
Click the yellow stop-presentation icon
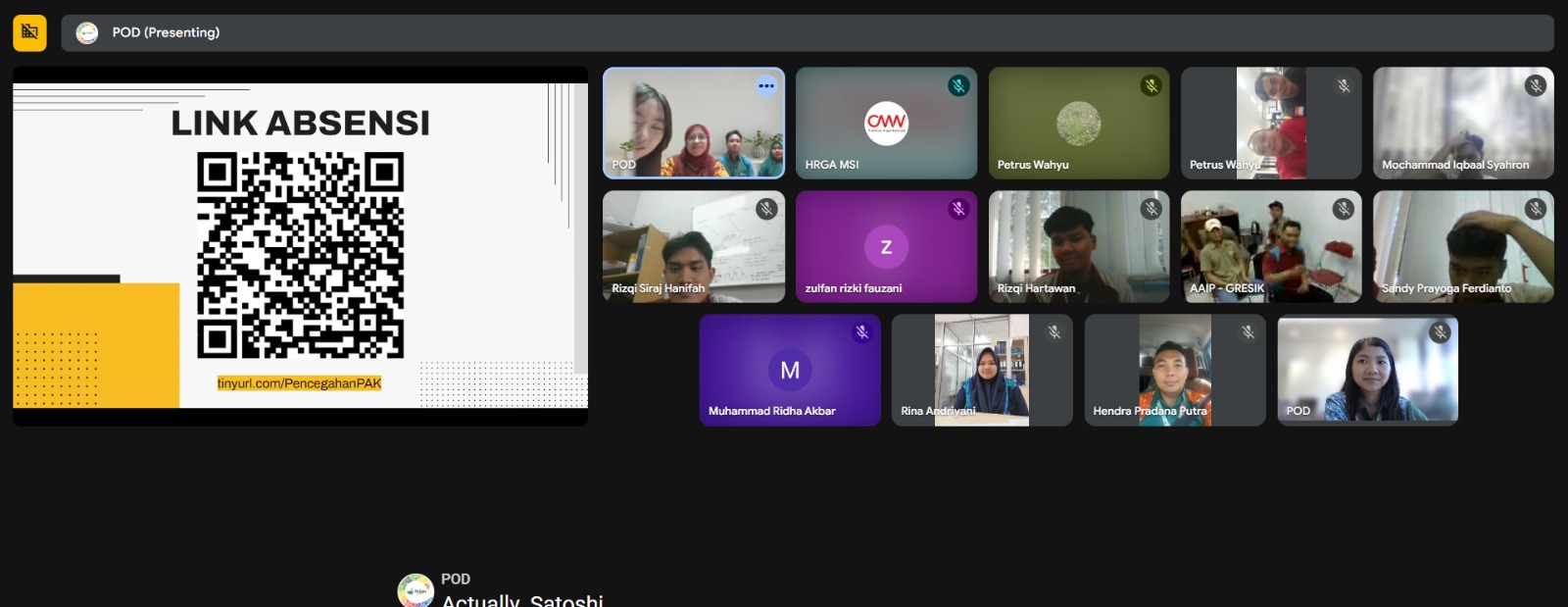[x=29, y=32]
